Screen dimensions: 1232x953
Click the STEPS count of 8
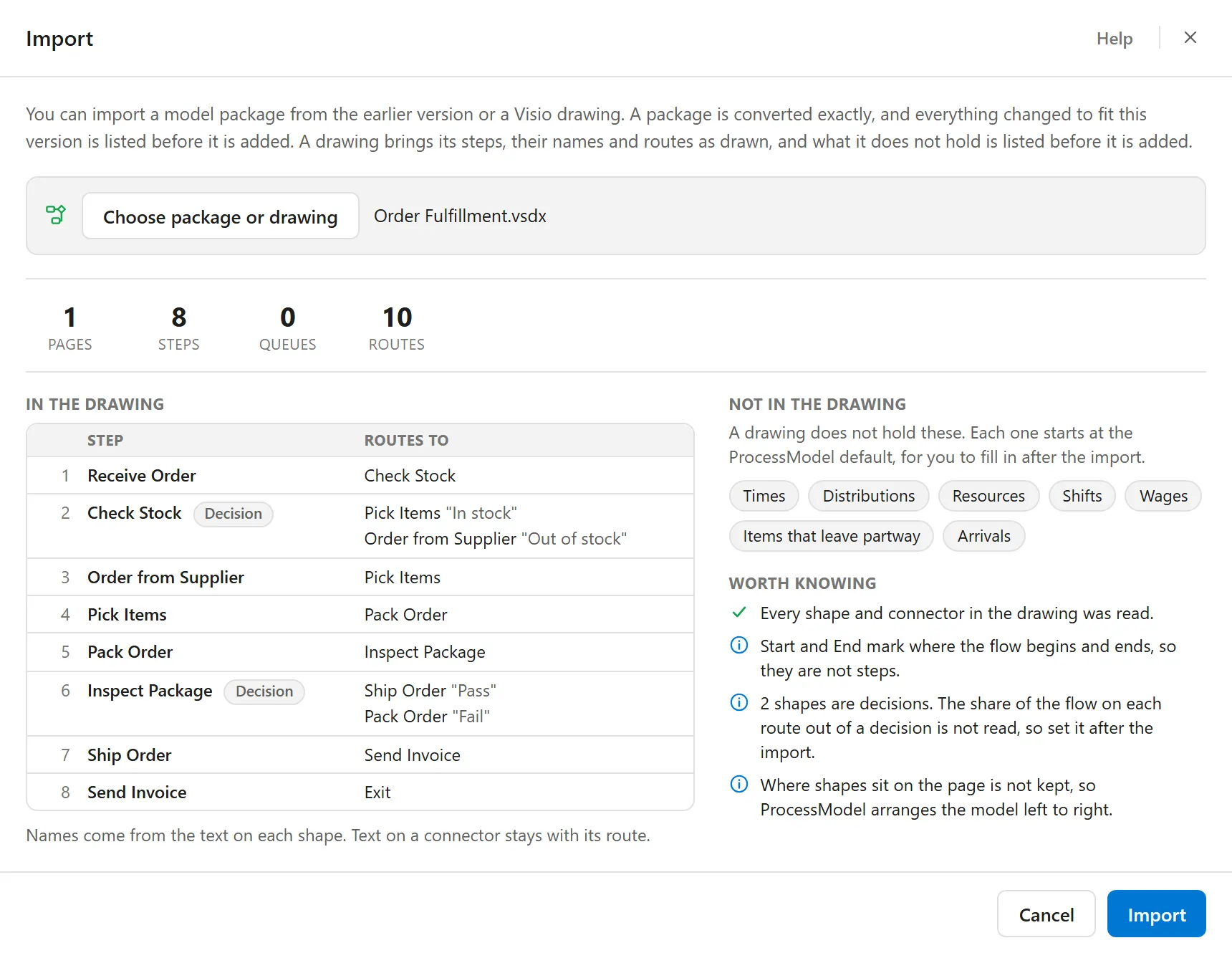click(x=179, y=317)
